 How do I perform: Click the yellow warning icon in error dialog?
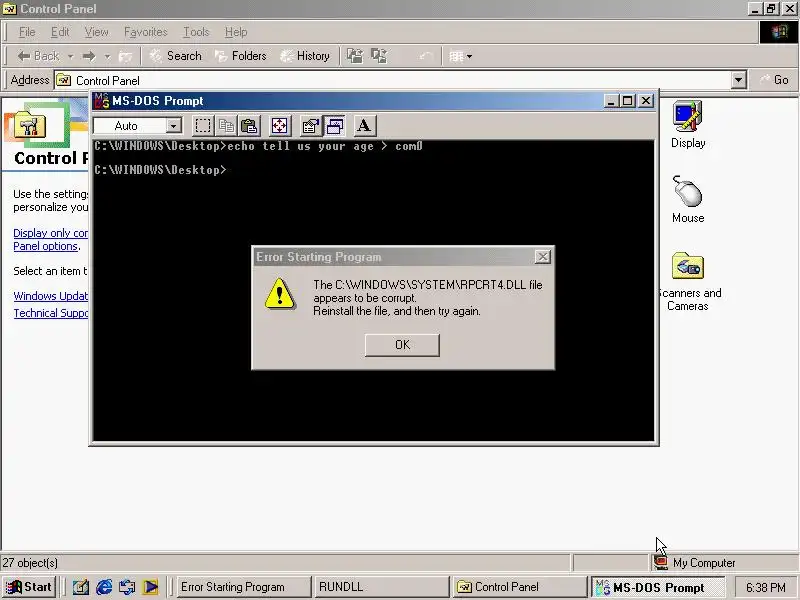(279, 294)
